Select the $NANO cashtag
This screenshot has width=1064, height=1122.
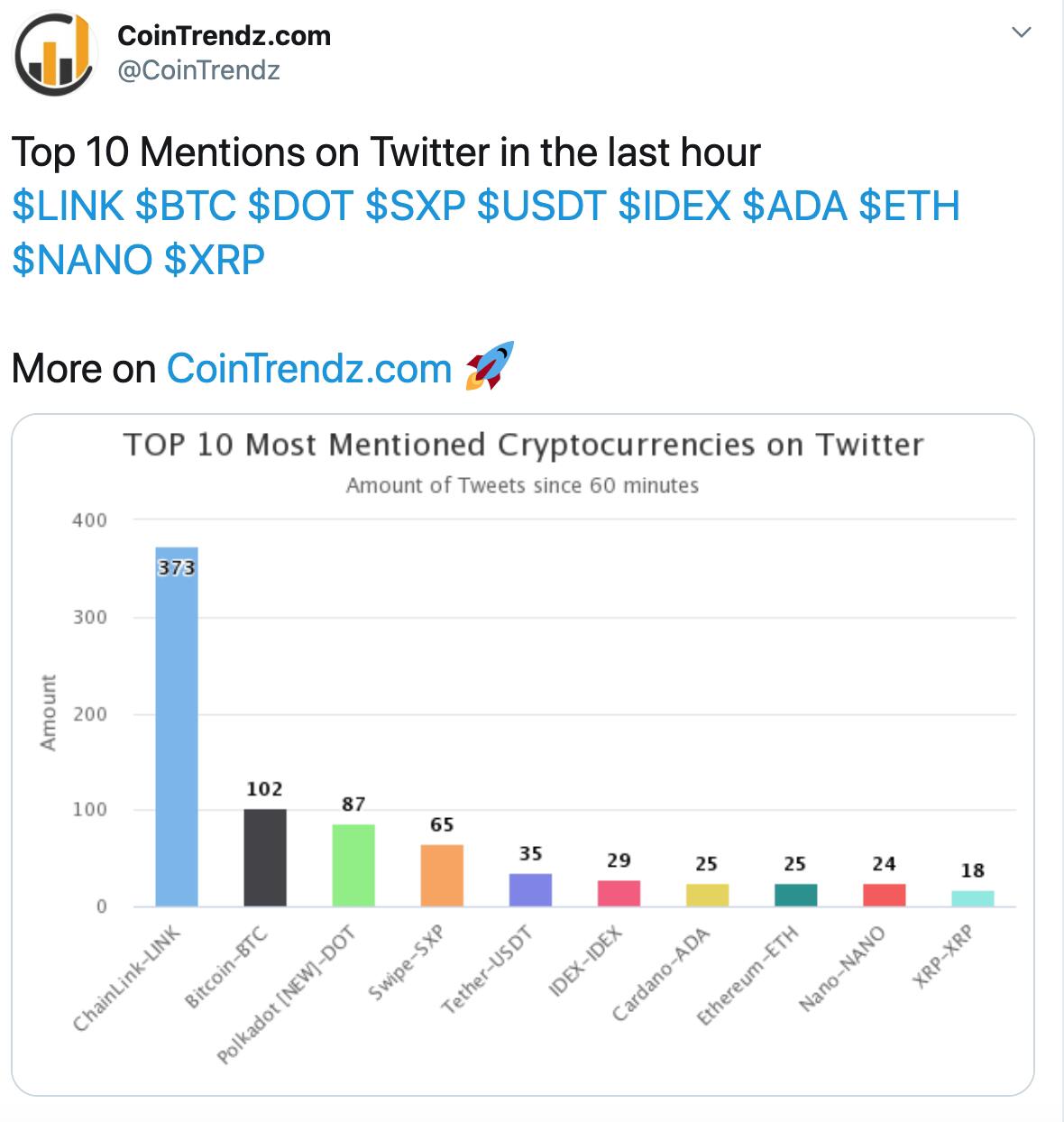click(82, 260)
